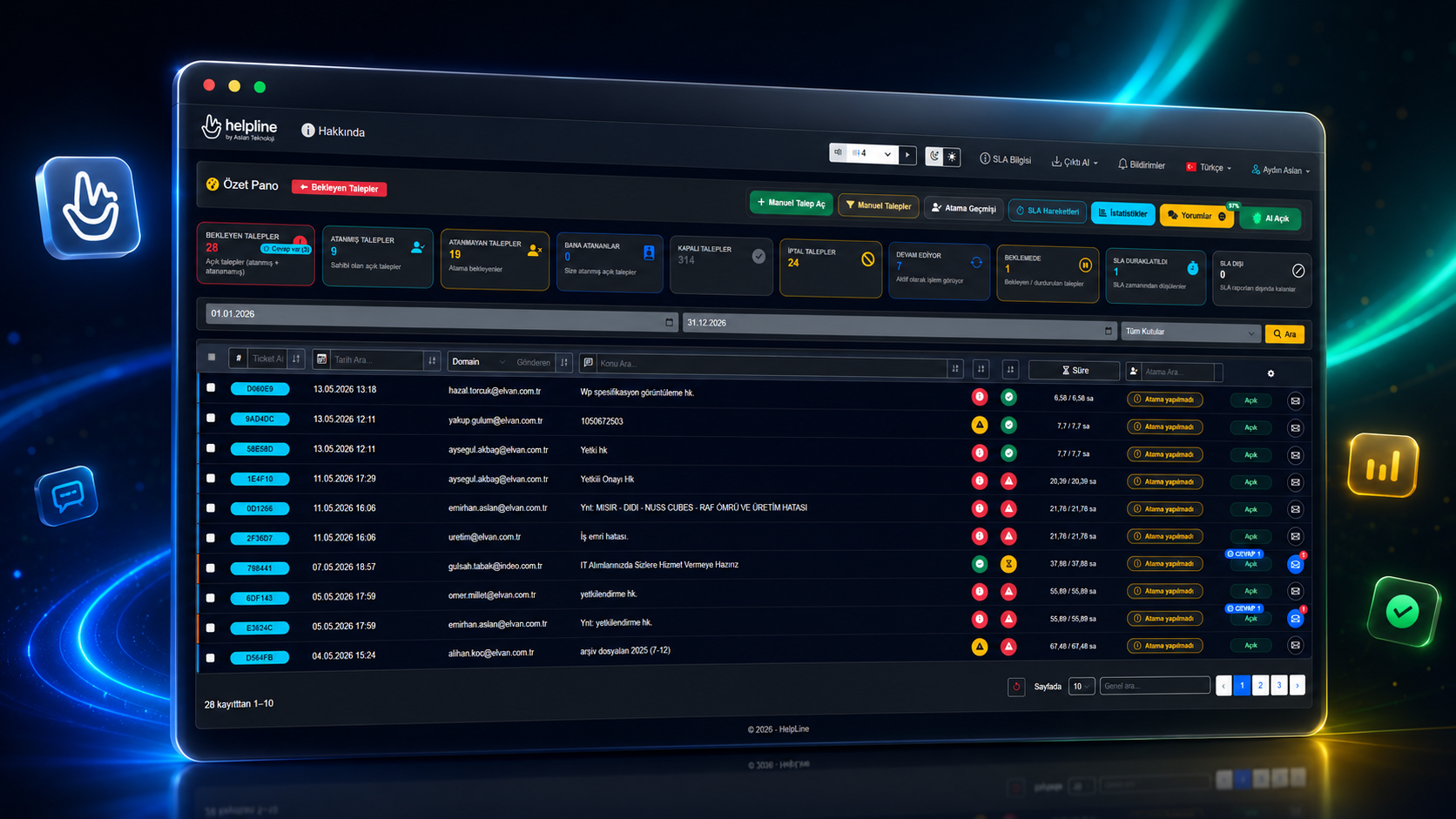This screenshot has height=819, width=1456.
Task: Open the sound number dropdown
Action: (x=873, y=153)
